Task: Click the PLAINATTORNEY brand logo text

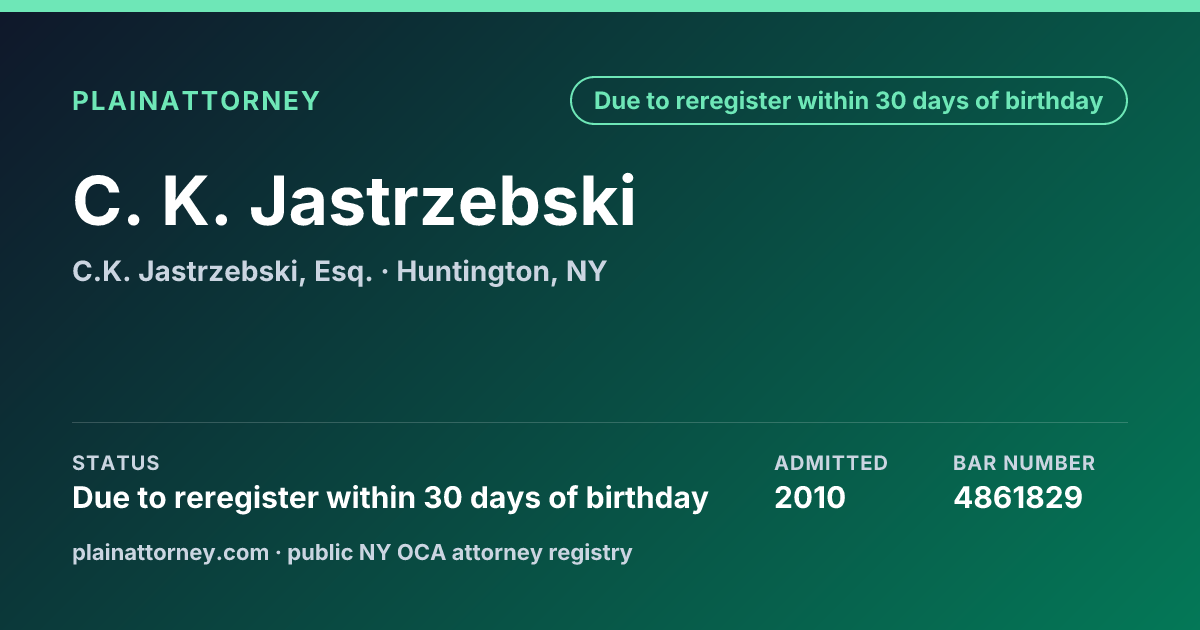Action: tap(196, 101)
